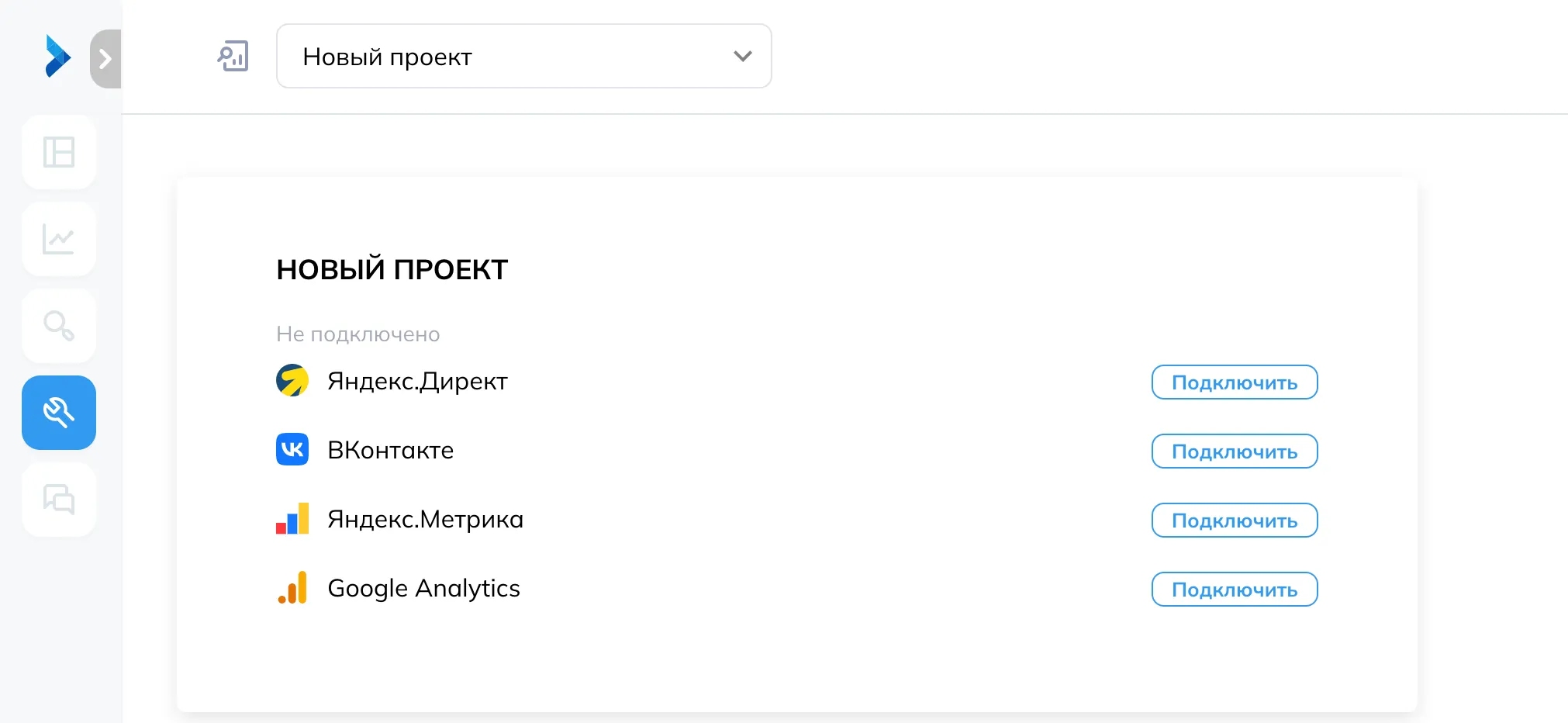
Task: Open the search magnifier sidebar icon
Action: [x=59, y=326]
